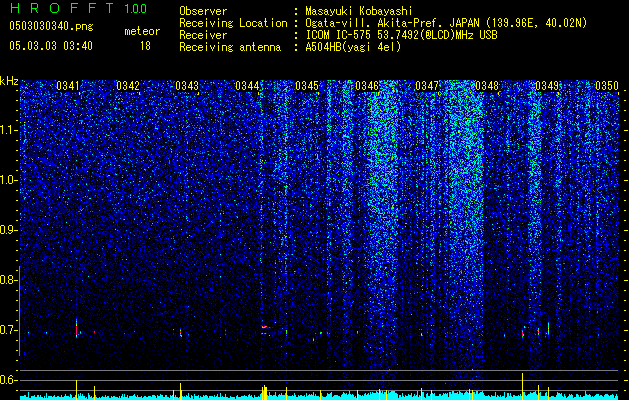Click the 0349 time marker
The height and width of the screenshot is (400, 629).
coord(547,86)
